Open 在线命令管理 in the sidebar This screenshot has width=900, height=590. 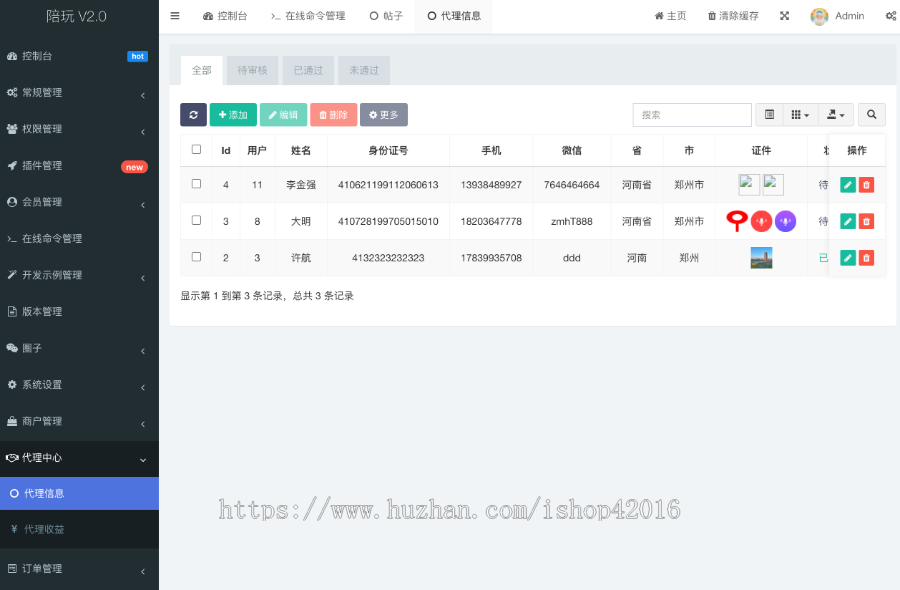click(x=79, y=239)
